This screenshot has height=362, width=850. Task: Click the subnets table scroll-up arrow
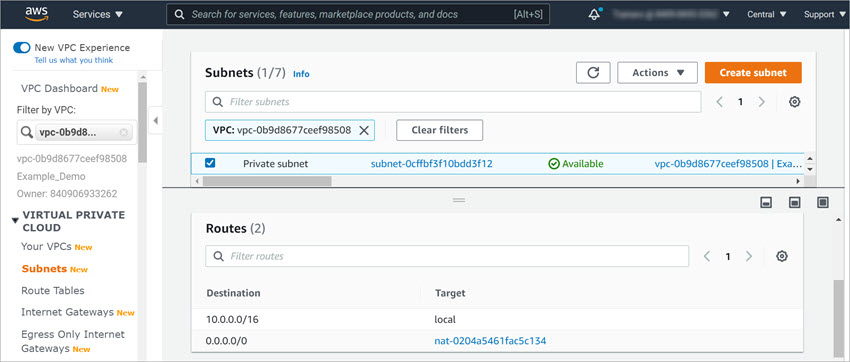point(810,159)
